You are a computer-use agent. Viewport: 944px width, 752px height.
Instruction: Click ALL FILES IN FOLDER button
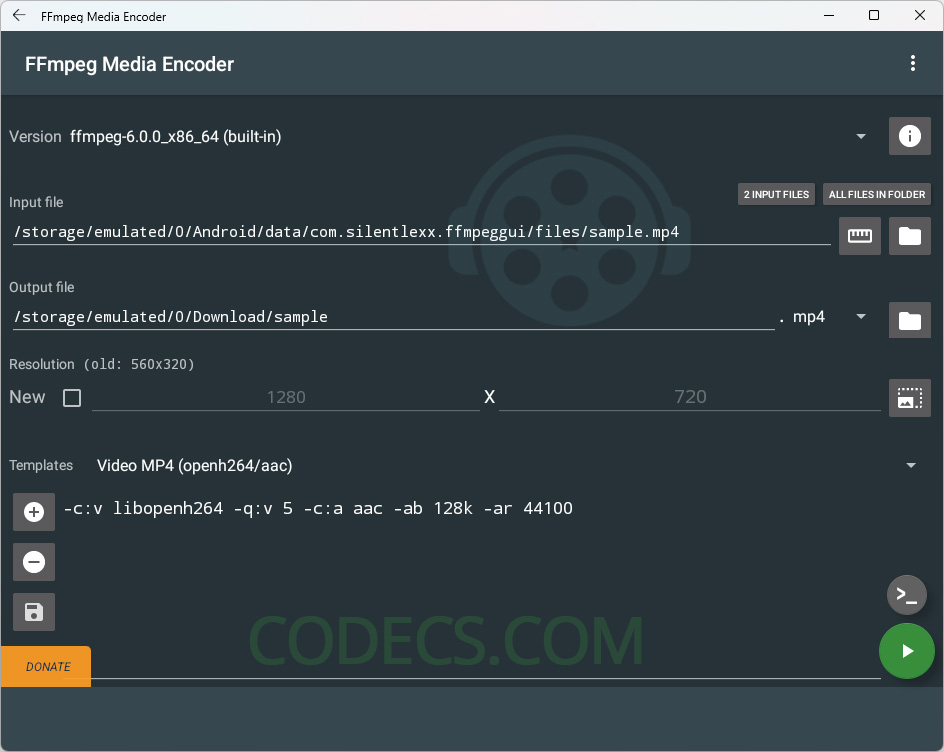tap(877, 194)
